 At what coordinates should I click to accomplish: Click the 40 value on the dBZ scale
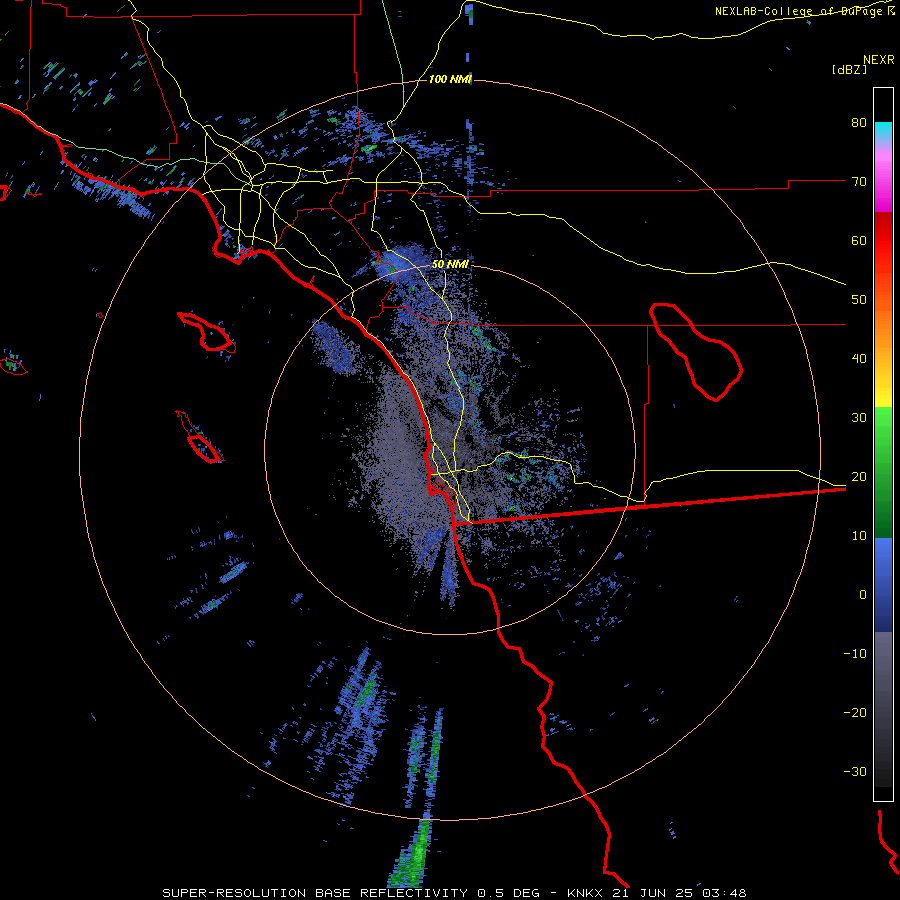click(x=859, y=359)
